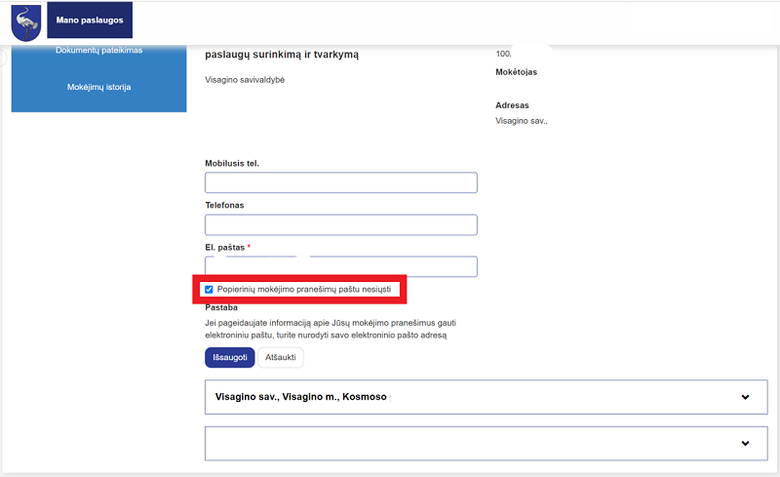The image size is (780, 477).
Task: Go to Mokėjimų istorija in the sidebar
Action: 99,87
